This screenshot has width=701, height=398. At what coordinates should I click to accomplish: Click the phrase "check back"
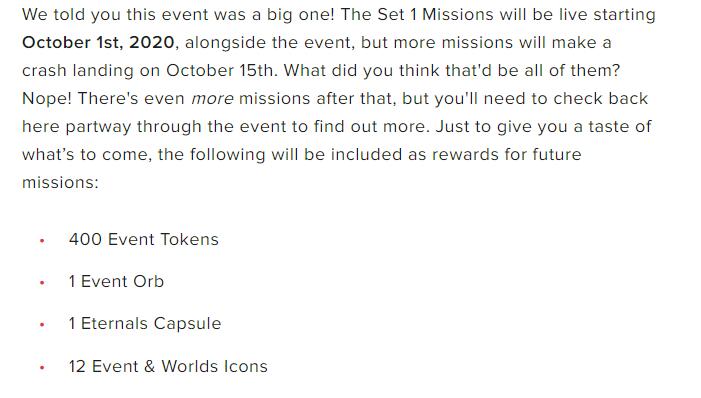tap(601, 98)
